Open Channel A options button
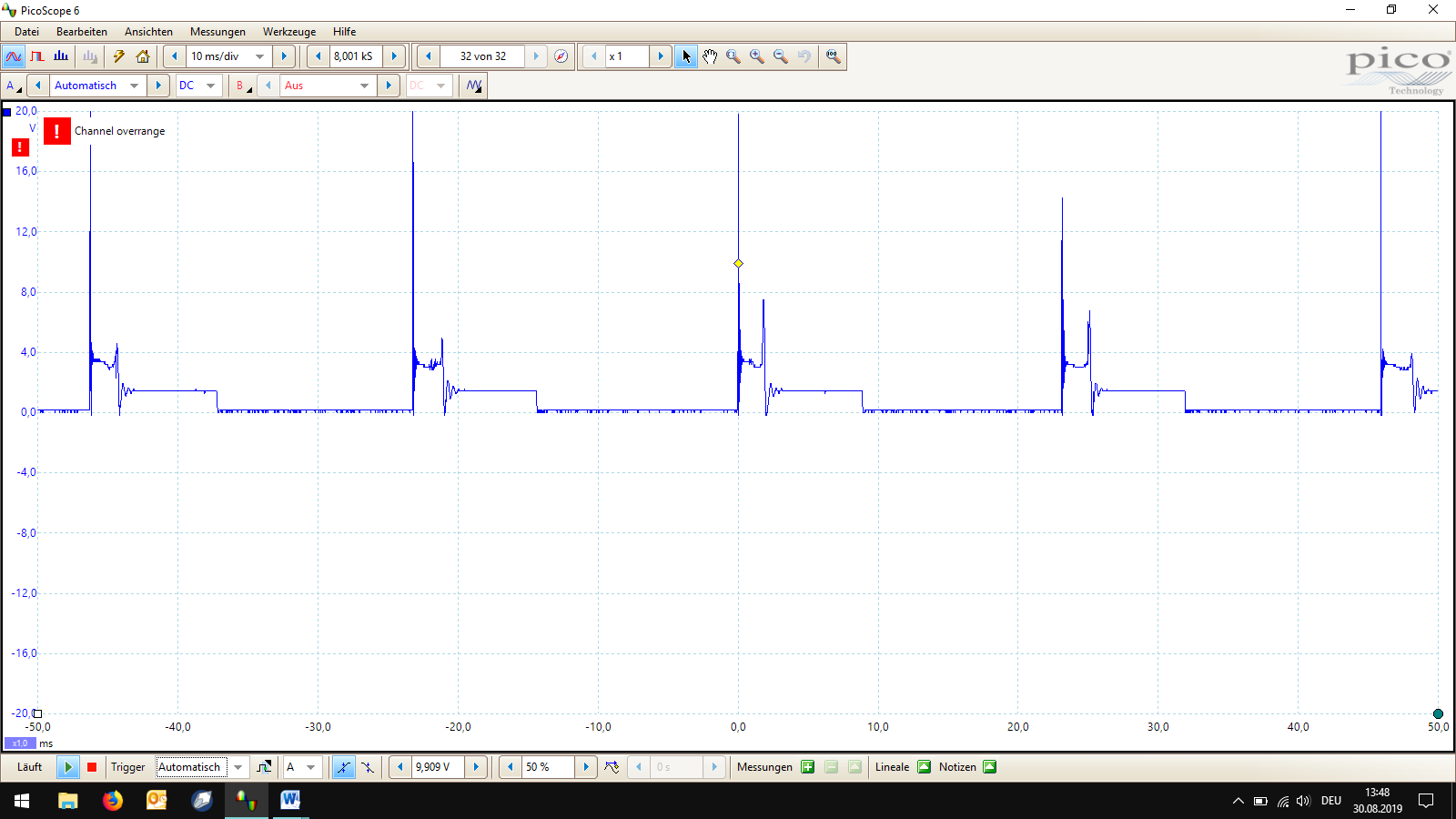 click(14, 86)
